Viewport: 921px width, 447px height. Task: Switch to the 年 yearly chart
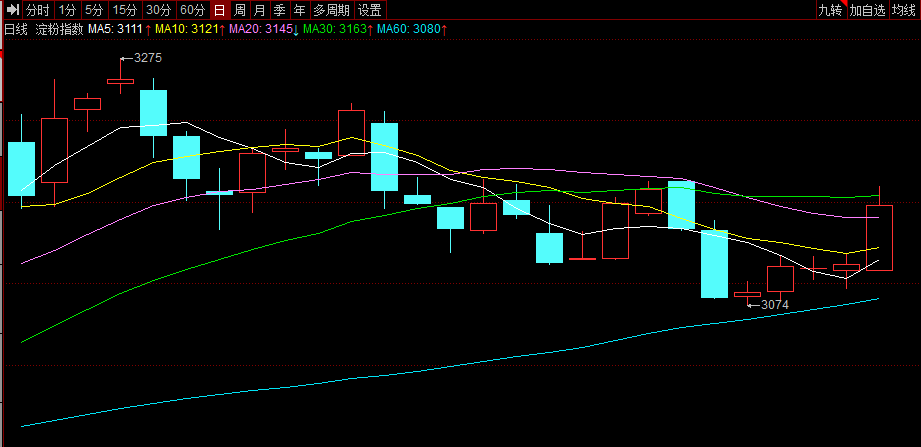tap(300, 9)
